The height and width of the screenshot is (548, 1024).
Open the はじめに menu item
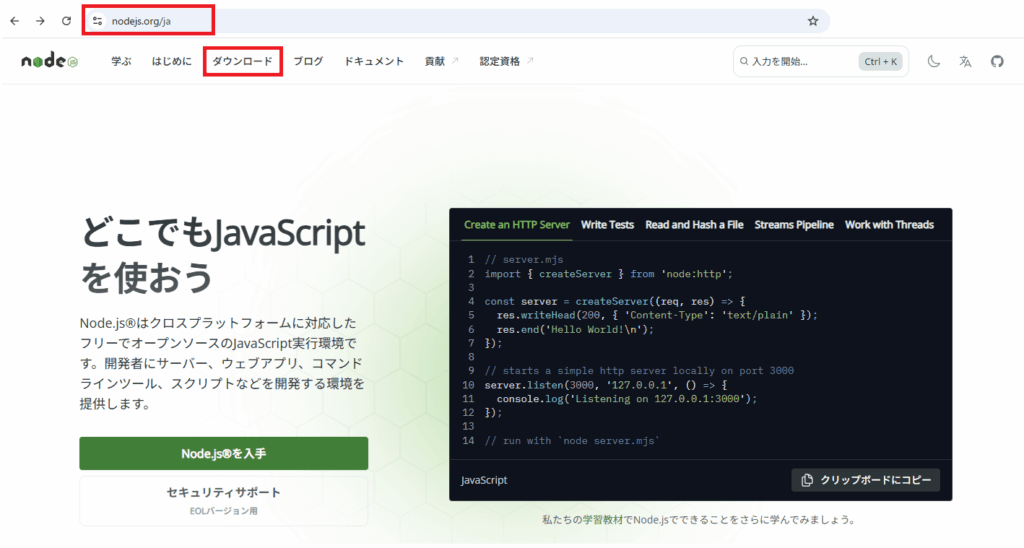coord(172,61)
